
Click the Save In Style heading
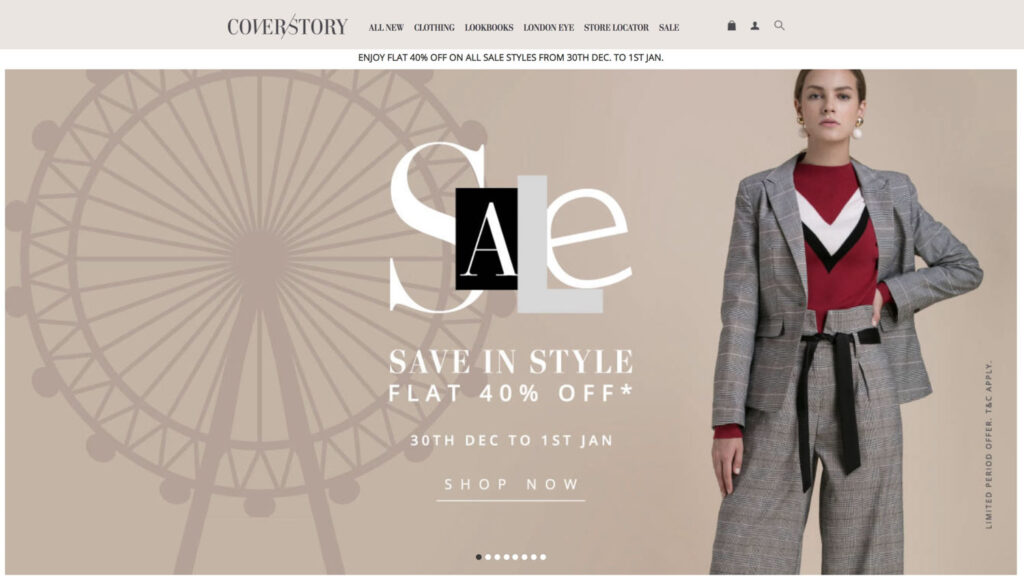[511, 361]
